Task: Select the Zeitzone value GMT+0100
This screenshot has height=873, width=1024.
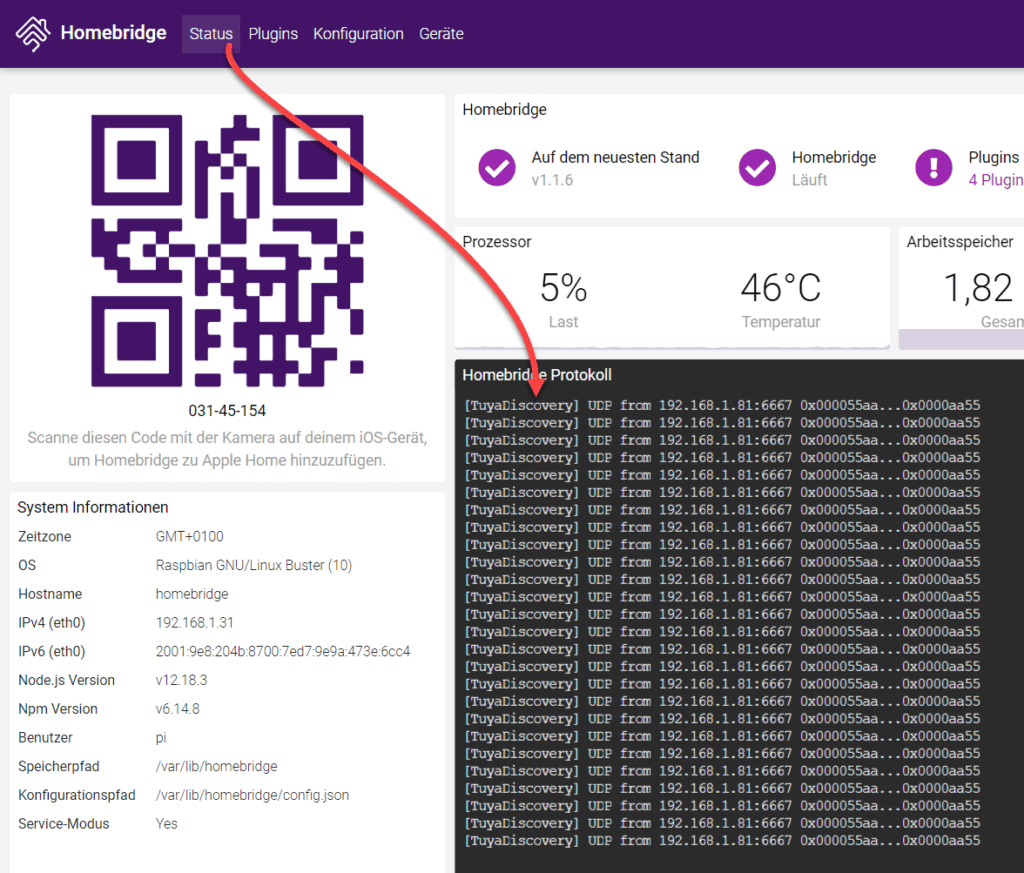Action: [x=189, y=537]
